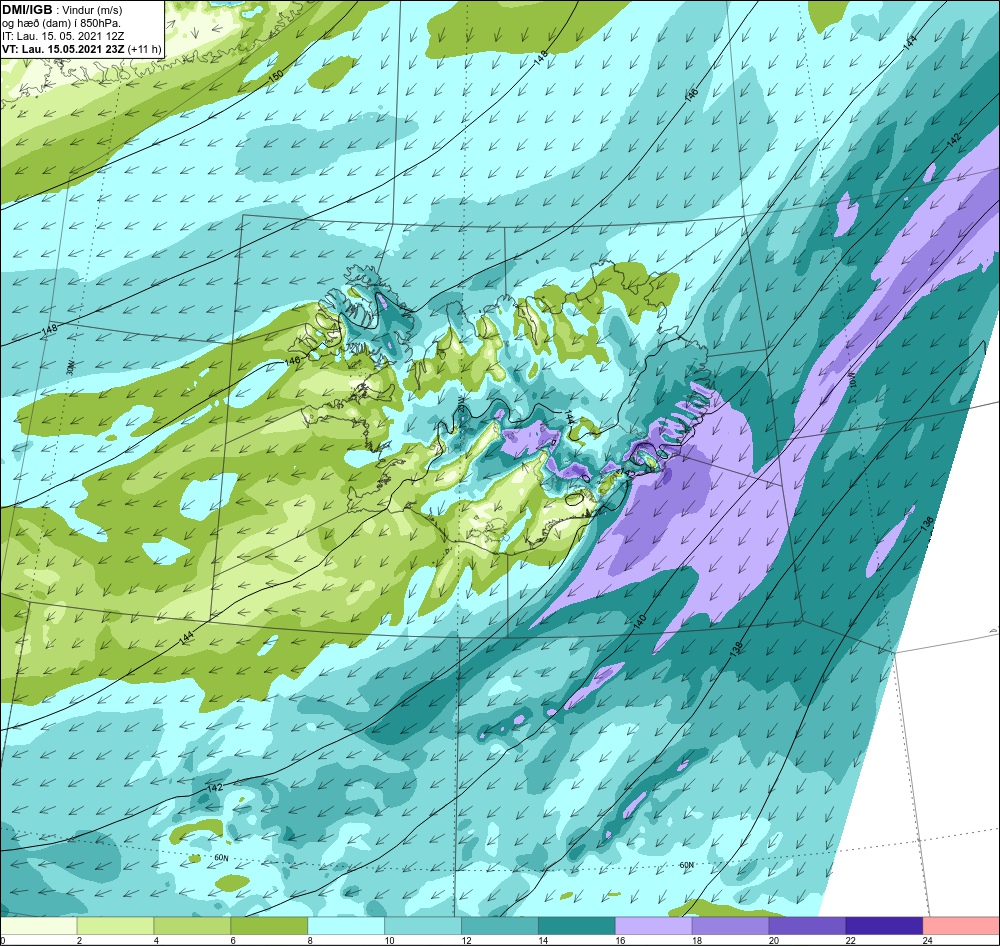Pick the teal 12–14 m/s legend swatch
Image resolution: width=1000 pixels, height=946 pixels.
500,926
